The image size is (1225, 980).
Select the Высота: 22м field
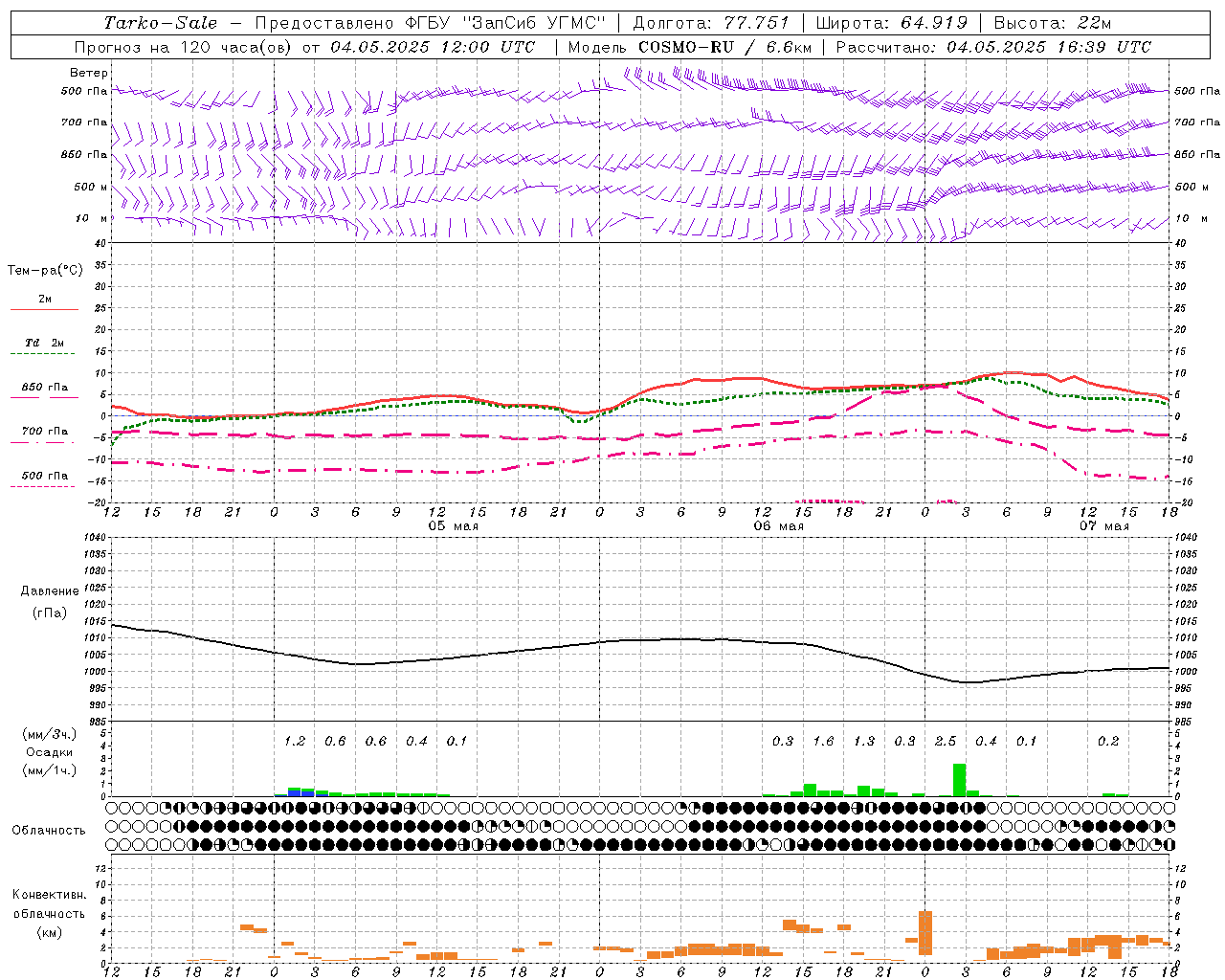(1053, 22)
